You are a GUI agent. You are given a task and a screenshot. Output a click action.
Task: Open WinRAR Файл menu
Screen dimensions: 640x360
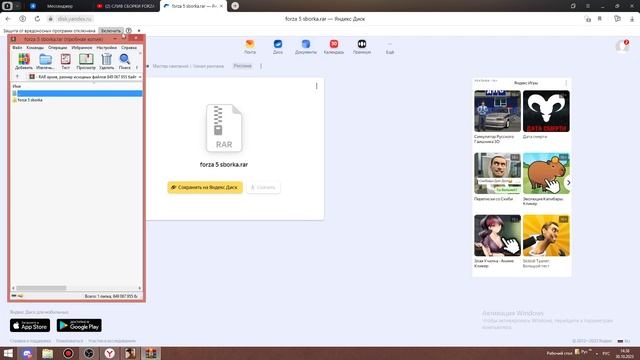pos(17,48)
